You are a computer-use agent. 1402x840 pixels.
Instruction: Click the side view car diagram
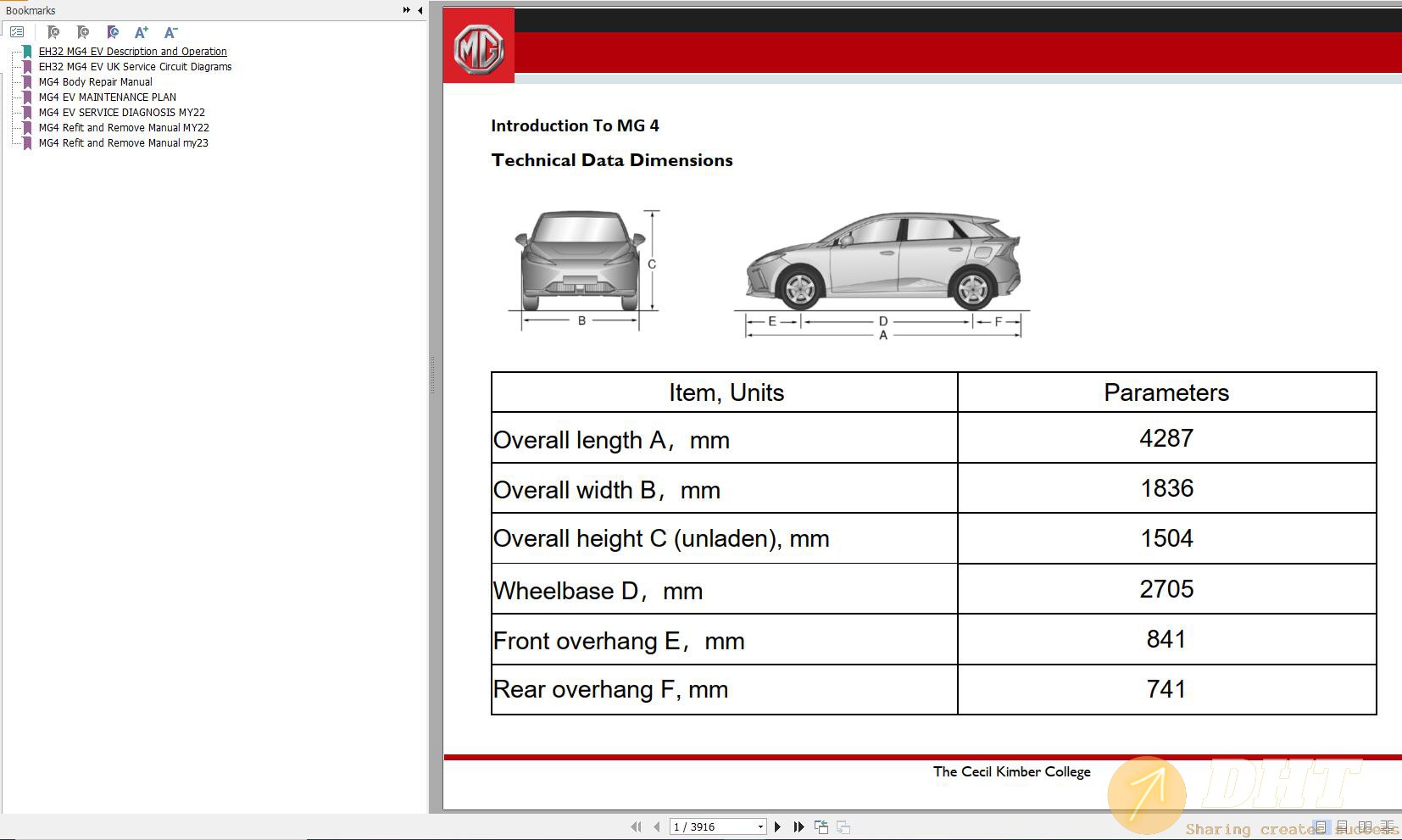click(883, 261)
